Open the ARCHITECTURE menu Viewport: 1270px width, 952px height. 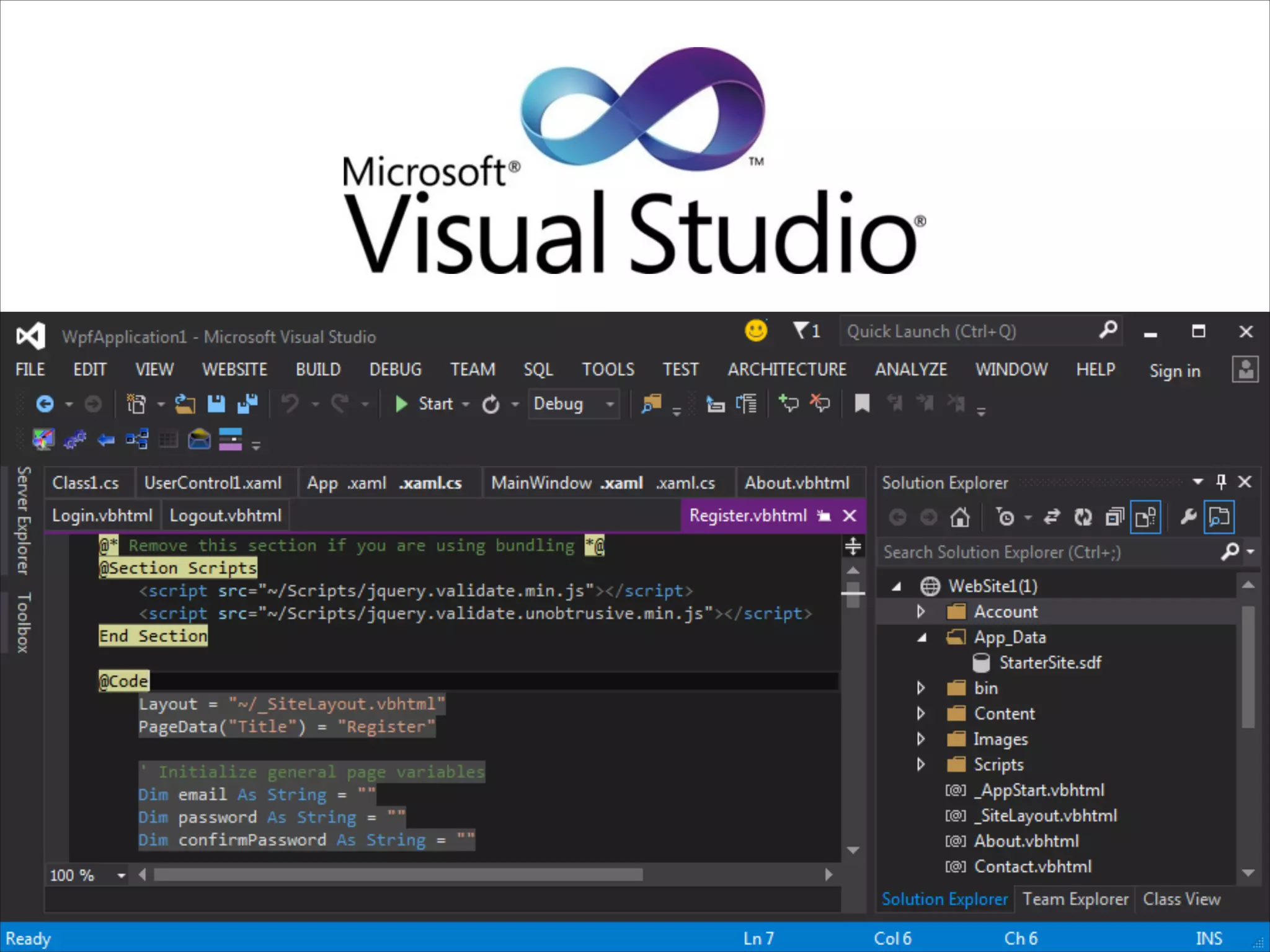(x=786, y=369)
